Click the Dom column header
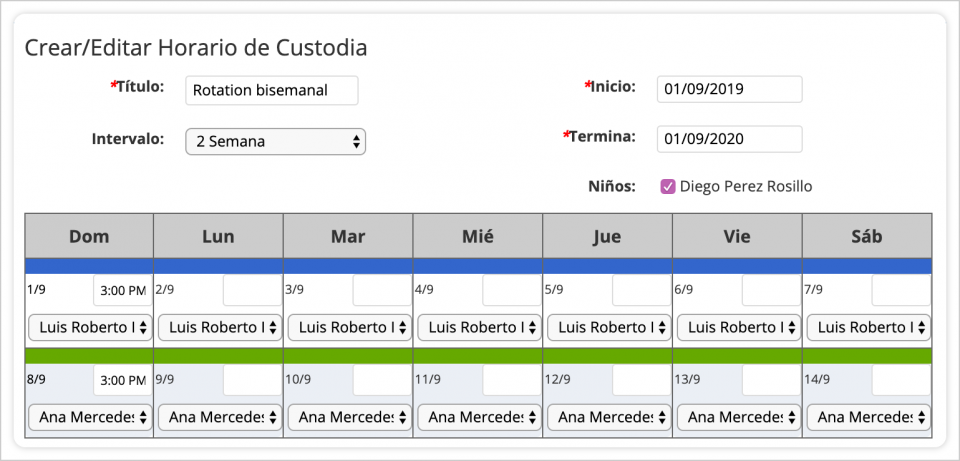Screen dimensions: 960x461 tap(89, 236)
